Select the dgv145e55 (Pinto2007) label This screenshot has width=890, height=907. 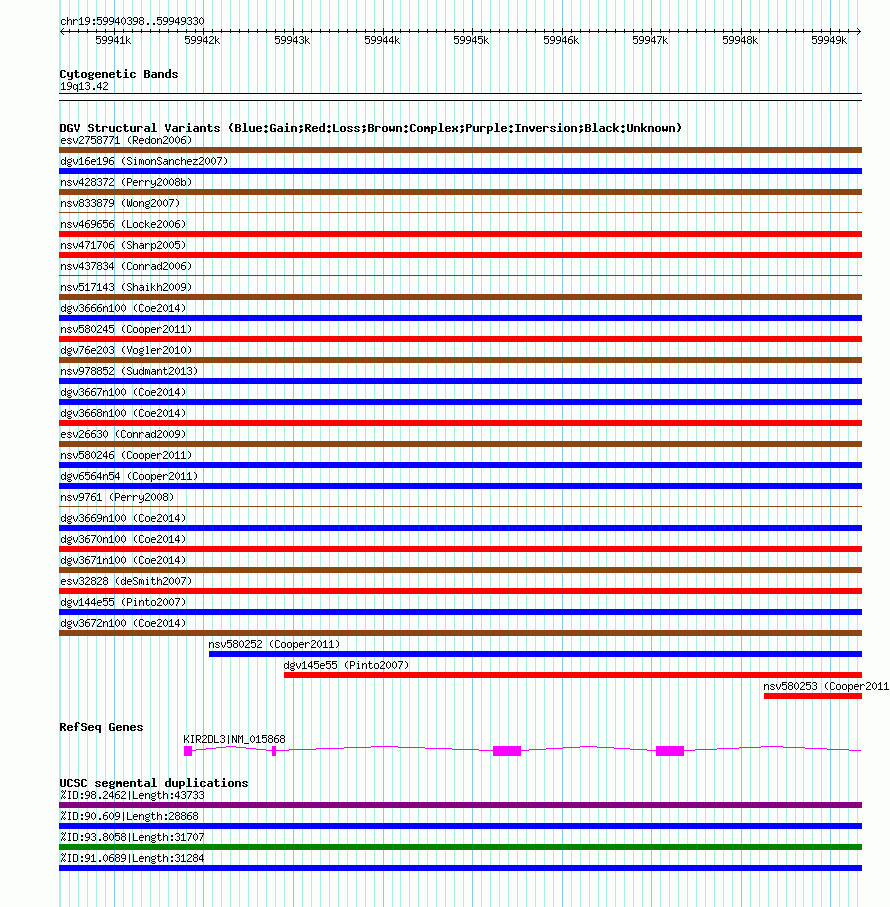(346, 665)
